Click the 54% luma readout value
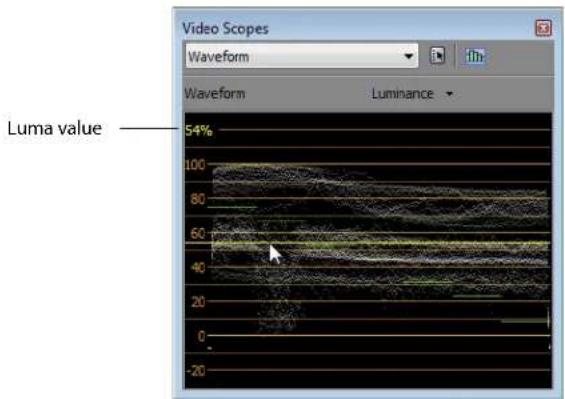 (x=199, y=130)
